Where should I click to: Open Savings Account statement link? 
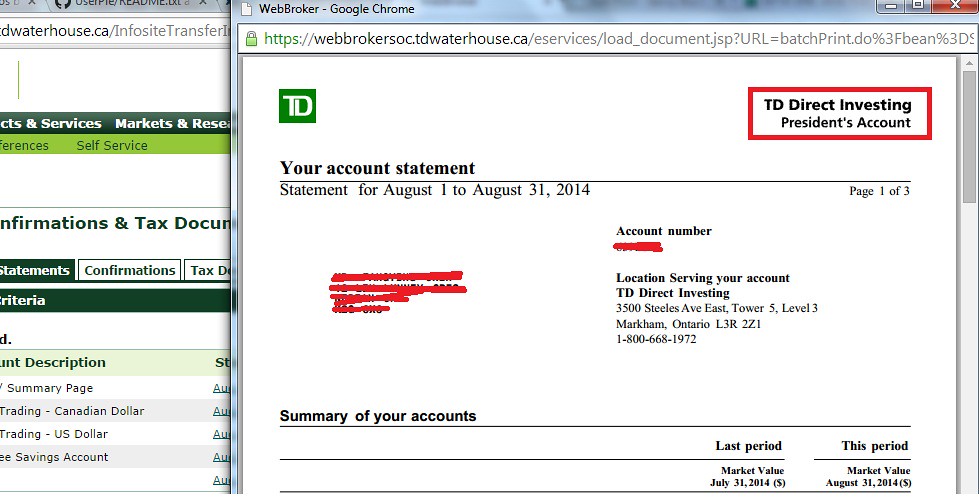222,457
